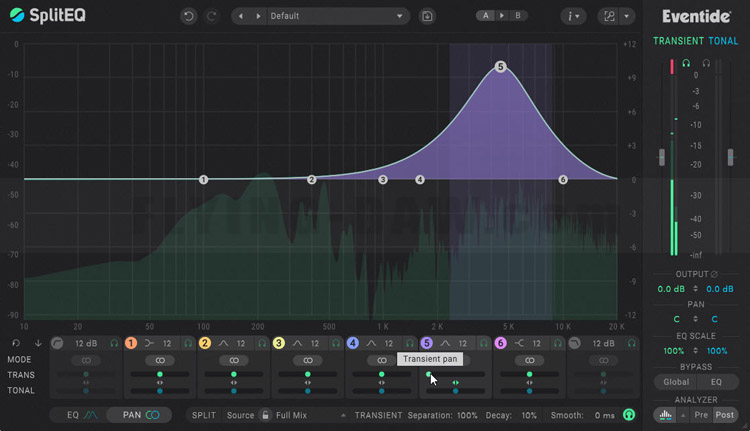This screenshot has height=431, width=750.
Task: Select the B comparison state
Action: 518,16
